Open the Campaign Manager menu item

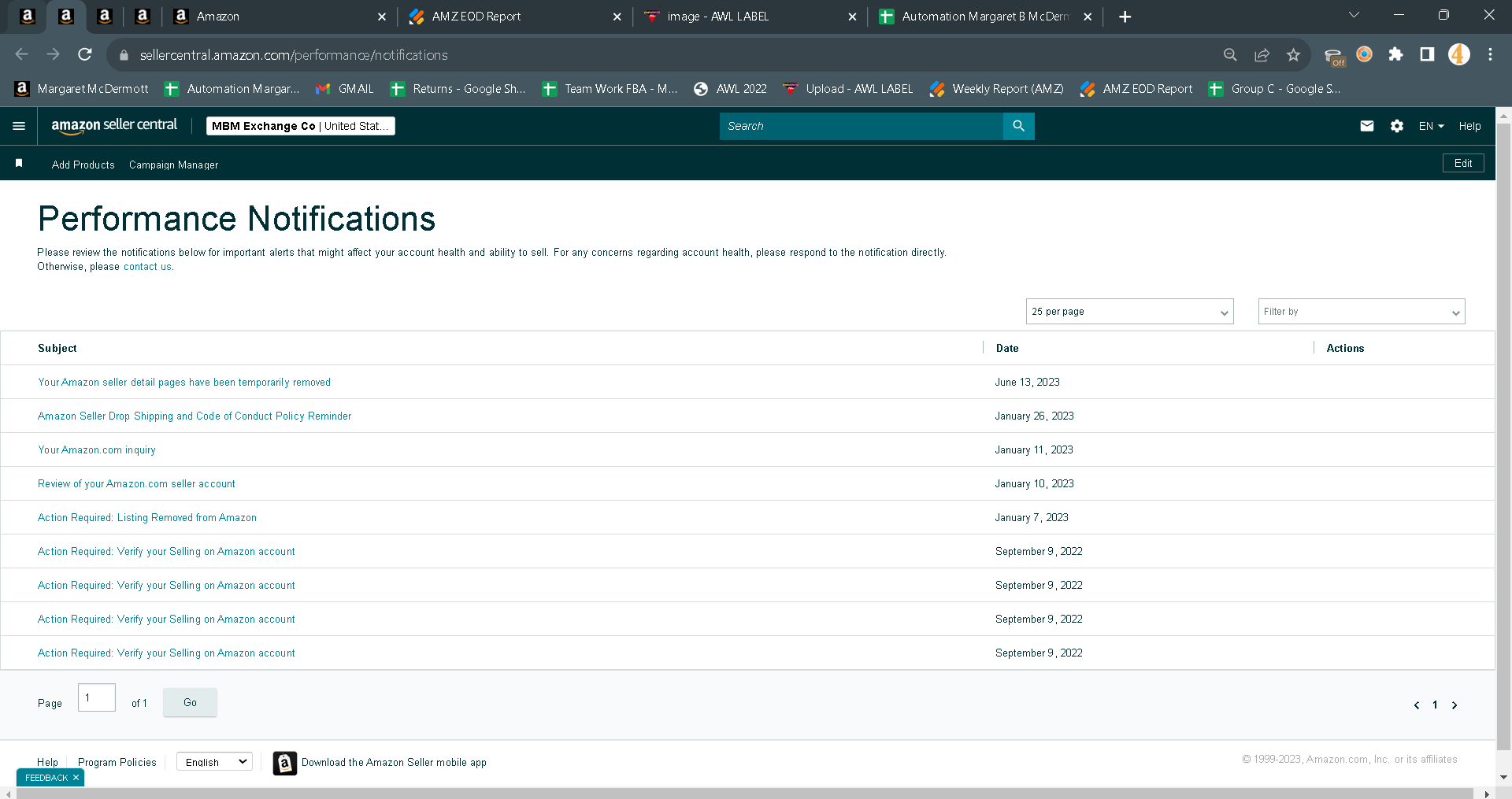[x=174, y=165]
